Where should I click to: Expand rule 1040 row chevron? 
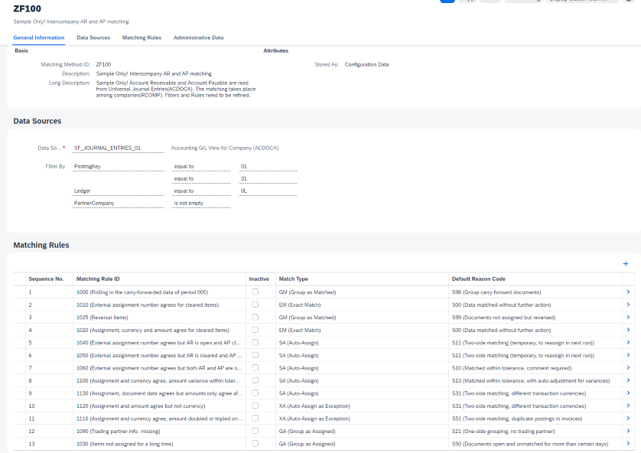[628, 343]
